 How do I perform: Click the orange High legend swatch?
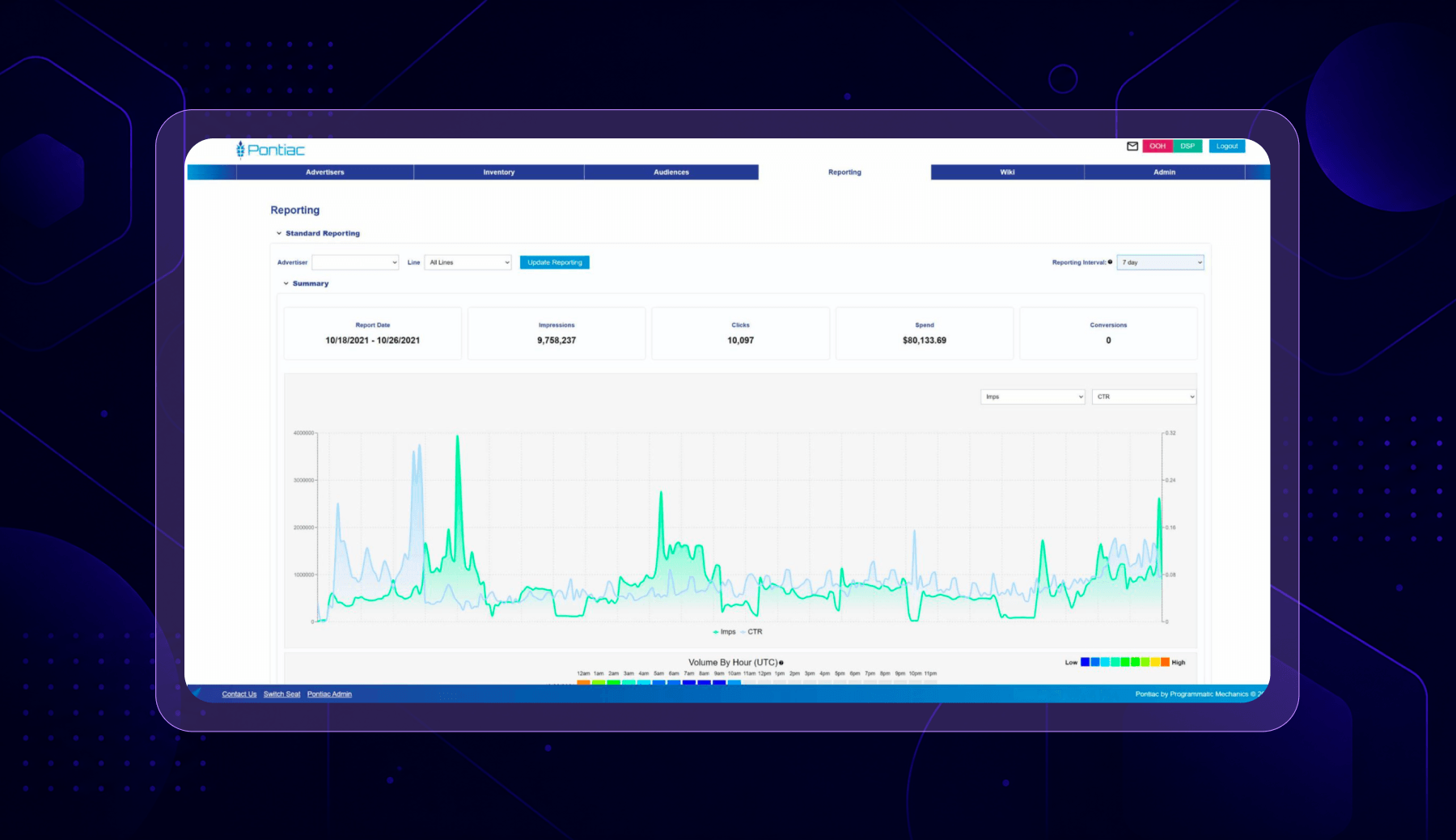1165,662
